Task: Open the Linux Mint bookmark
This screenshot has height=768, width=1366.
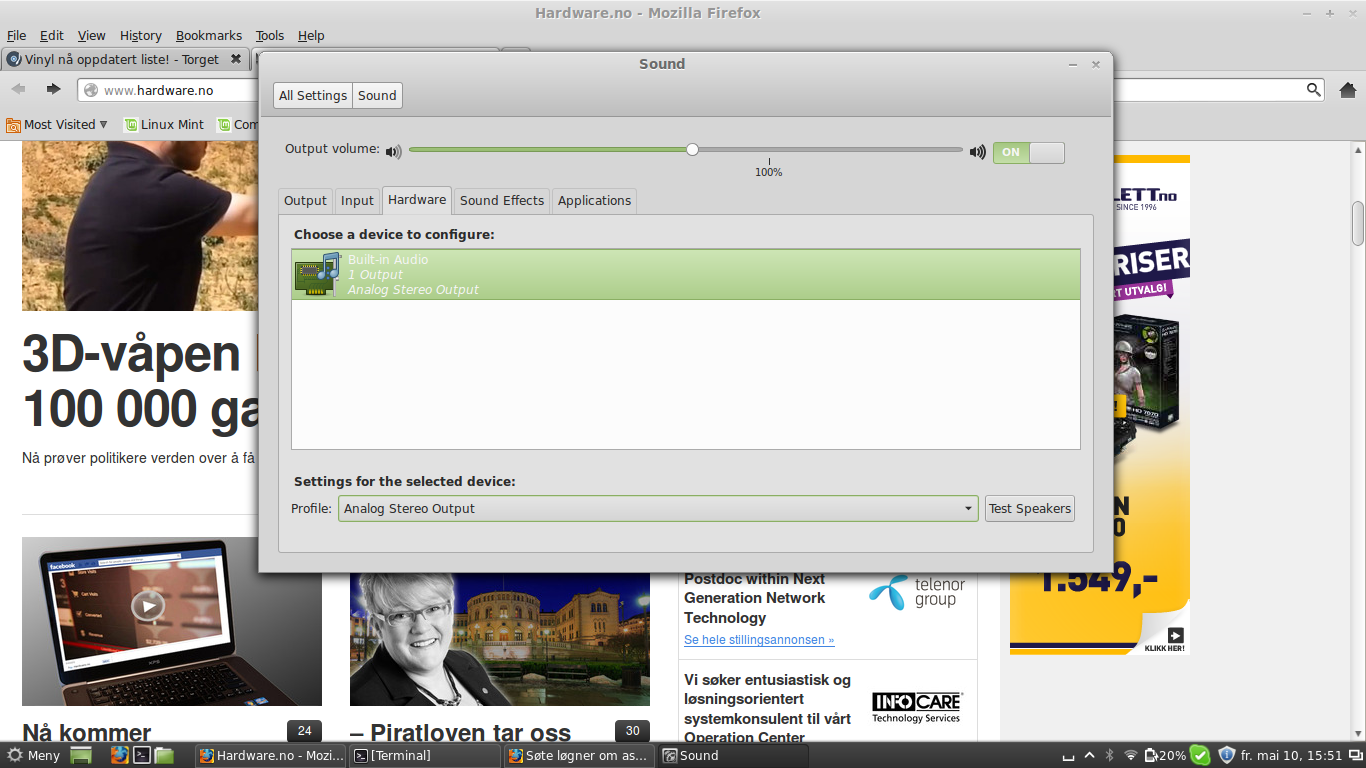Action: (x=163, y=124)
